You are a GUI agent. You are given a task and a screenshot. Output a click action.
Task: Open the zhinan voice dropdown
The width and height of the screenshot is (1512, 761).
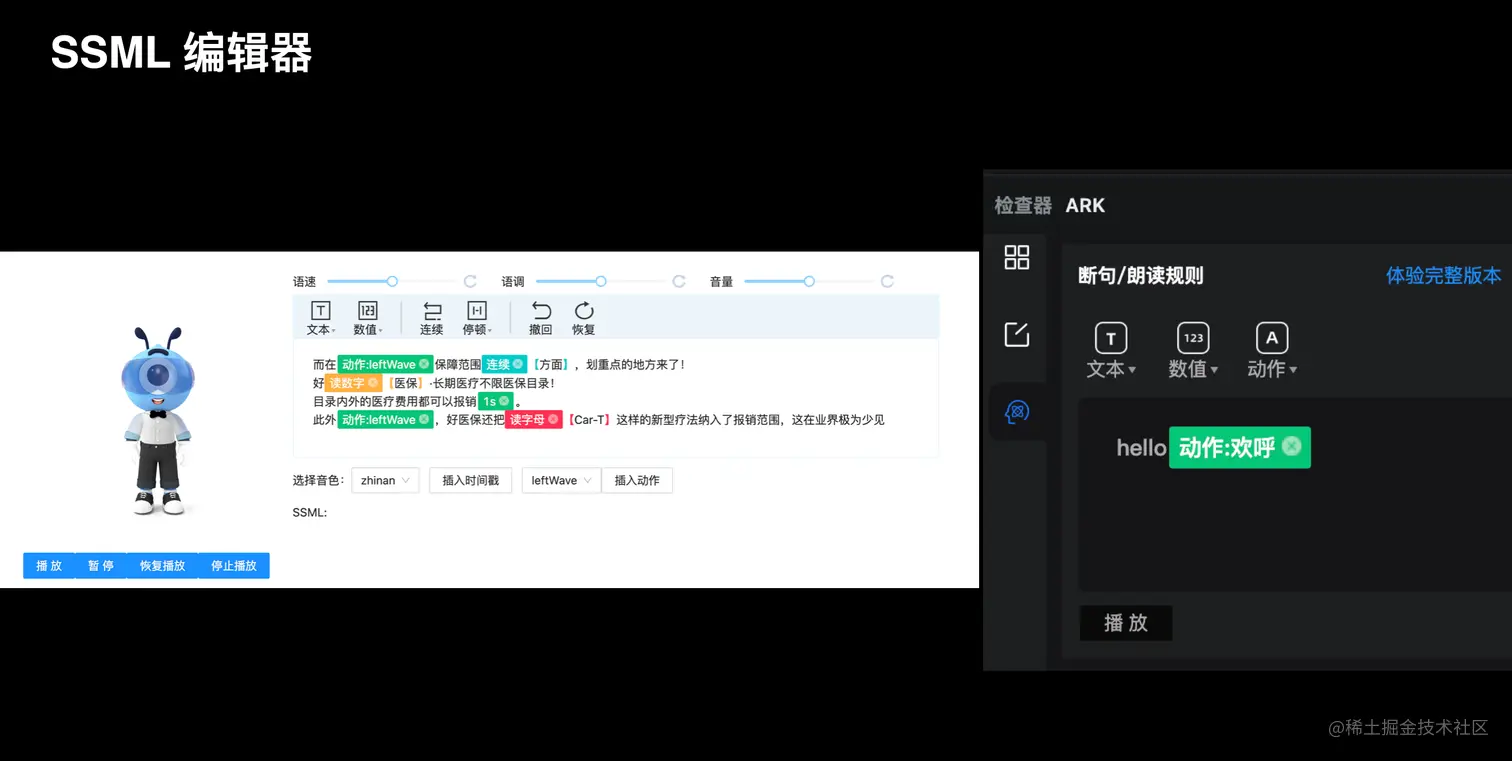pyautogui.click(x=385, y=481)
